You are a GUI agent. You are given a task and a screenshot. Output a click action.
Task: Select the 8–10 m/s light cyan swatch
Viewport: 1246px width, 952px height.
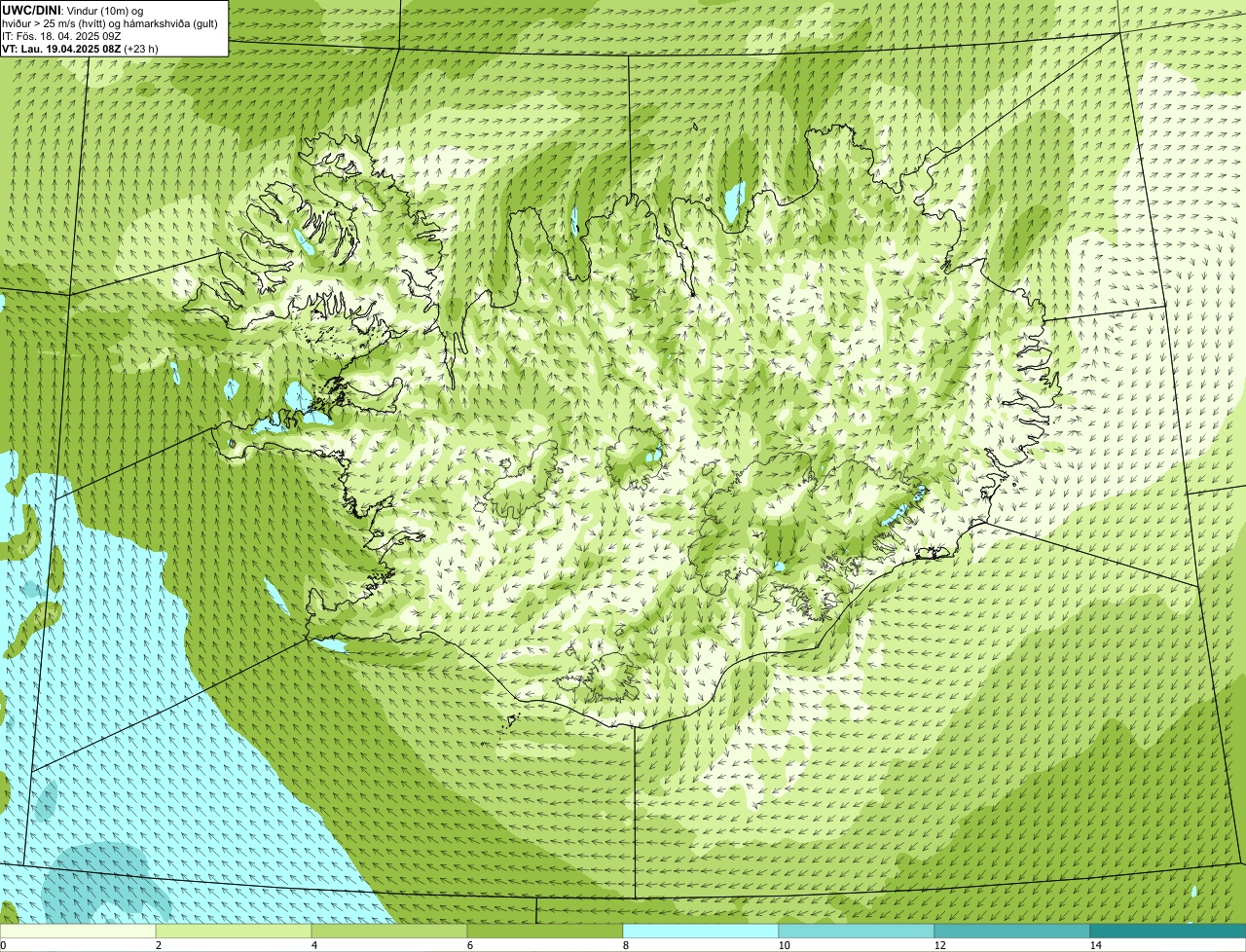coord(701,931)
